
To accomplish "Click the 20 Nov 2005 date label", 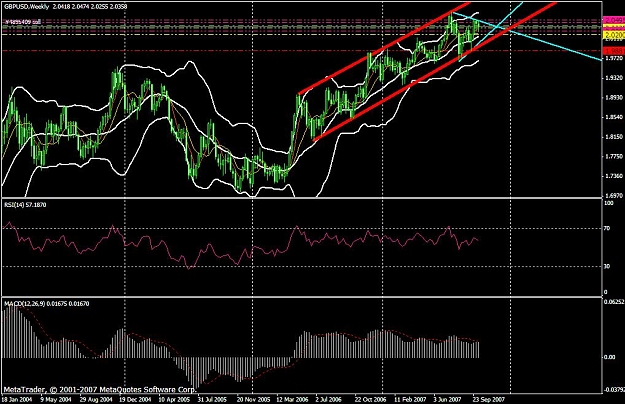I will [253, 399].
